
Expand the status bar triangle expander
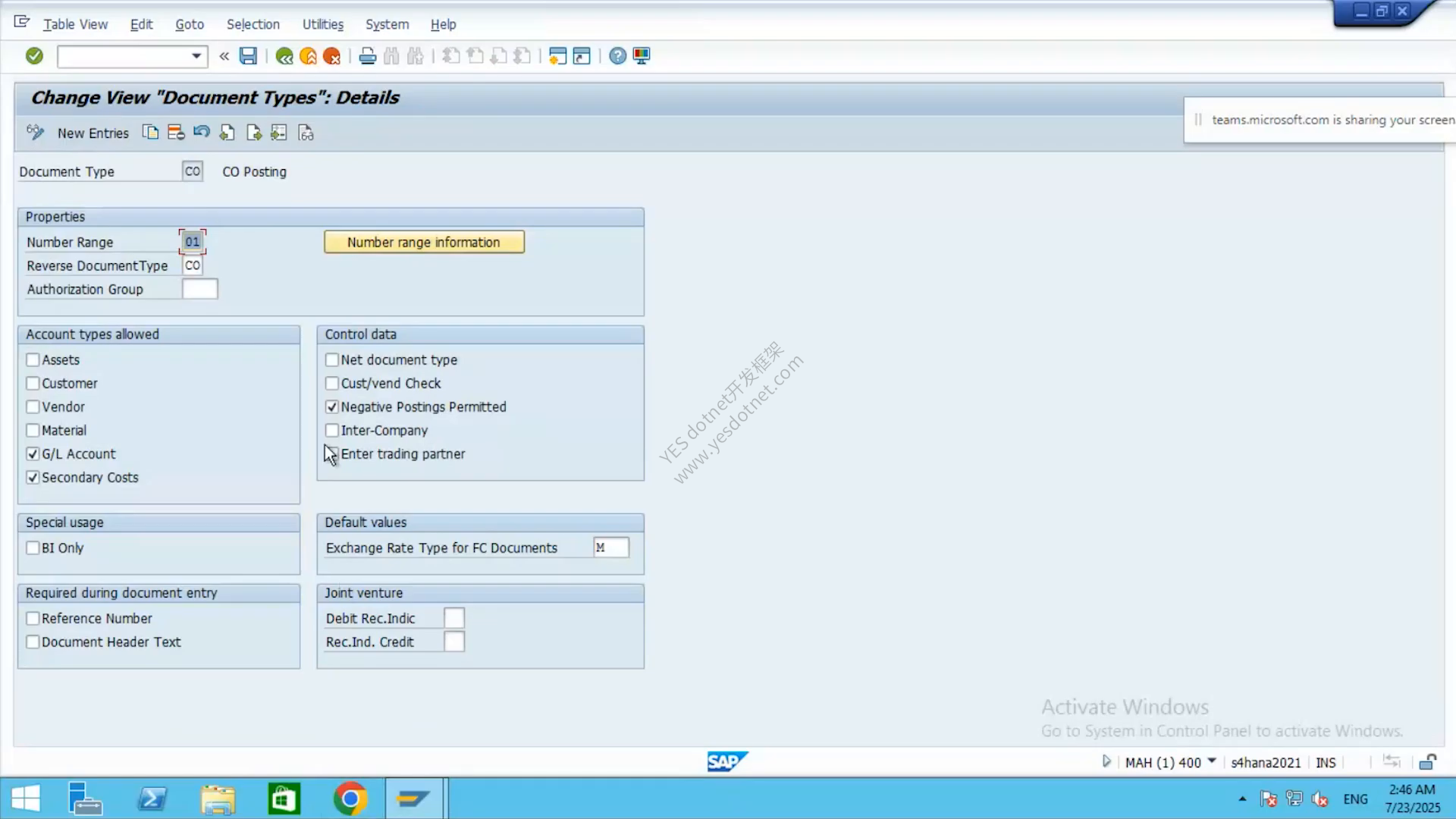click(x=1106, y=761)
